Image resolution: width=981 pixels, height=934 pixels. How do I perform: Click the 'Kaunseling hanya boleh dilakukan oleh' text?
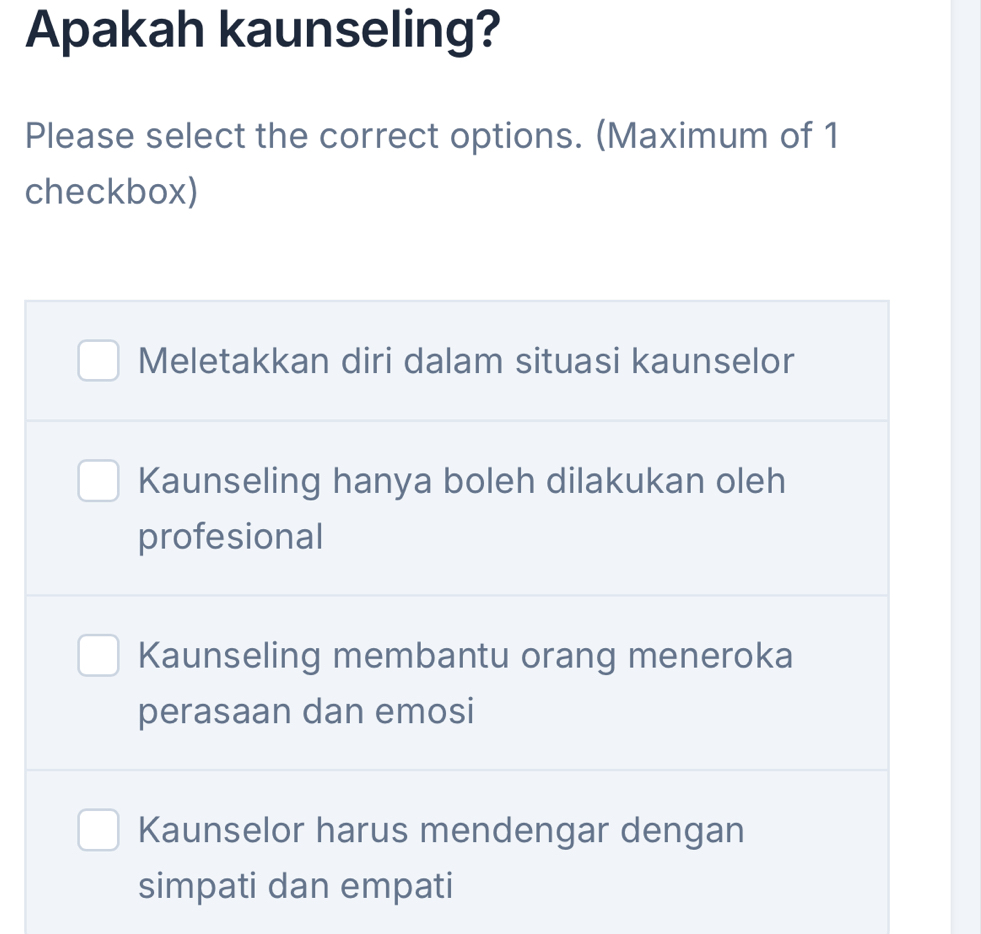click(462, 481)
